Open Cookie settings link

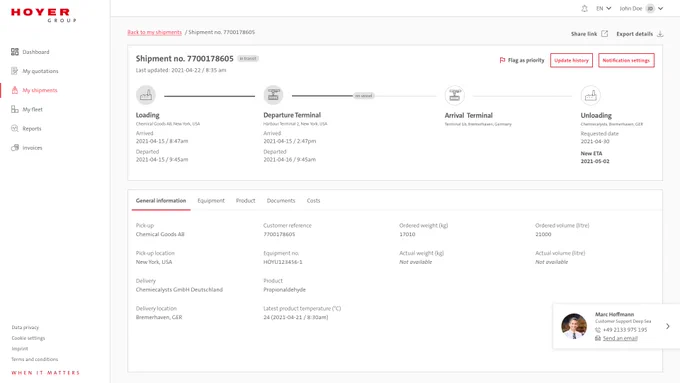[x=28, y=338]
